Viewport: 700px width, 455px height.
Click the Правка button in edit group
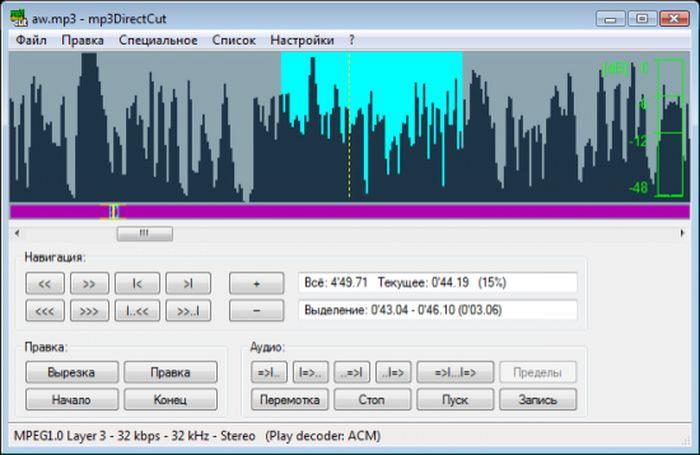pyautogui.click(x=171, y=372)
